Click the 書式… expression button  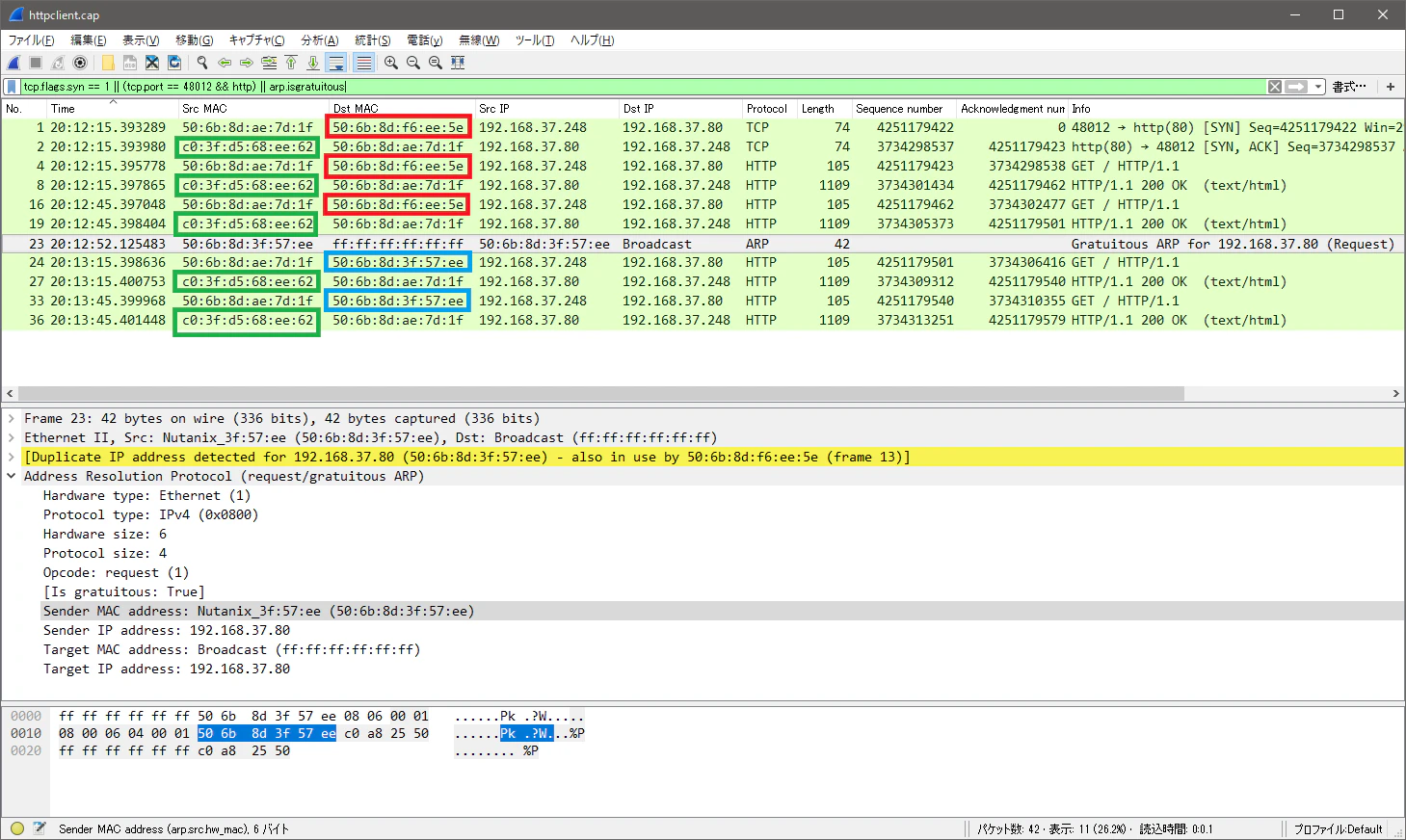1349,87
